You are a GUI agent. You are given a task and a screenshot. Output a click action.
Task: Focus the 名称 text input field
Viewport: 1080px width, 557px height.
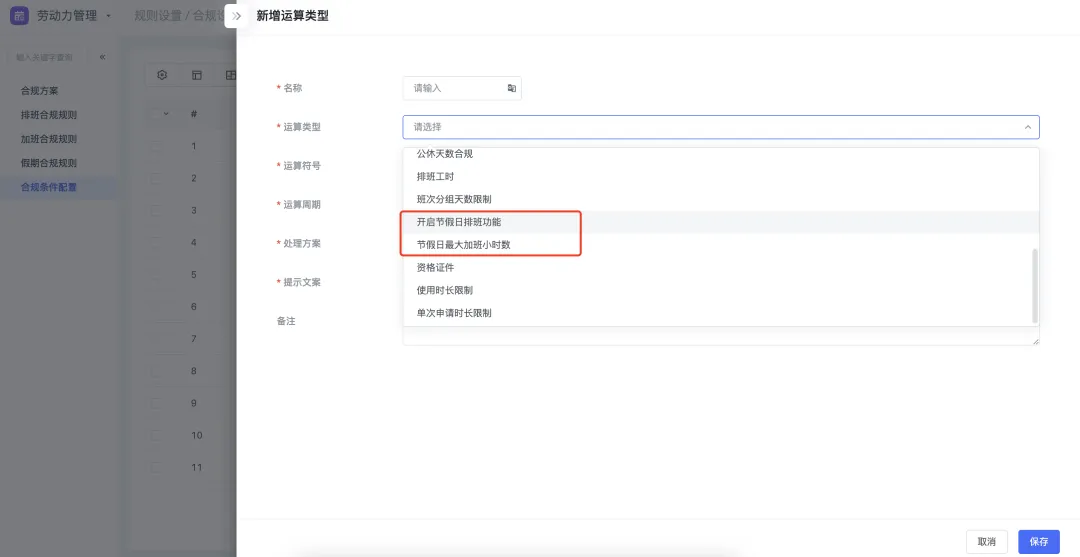(x=455, y=88)
